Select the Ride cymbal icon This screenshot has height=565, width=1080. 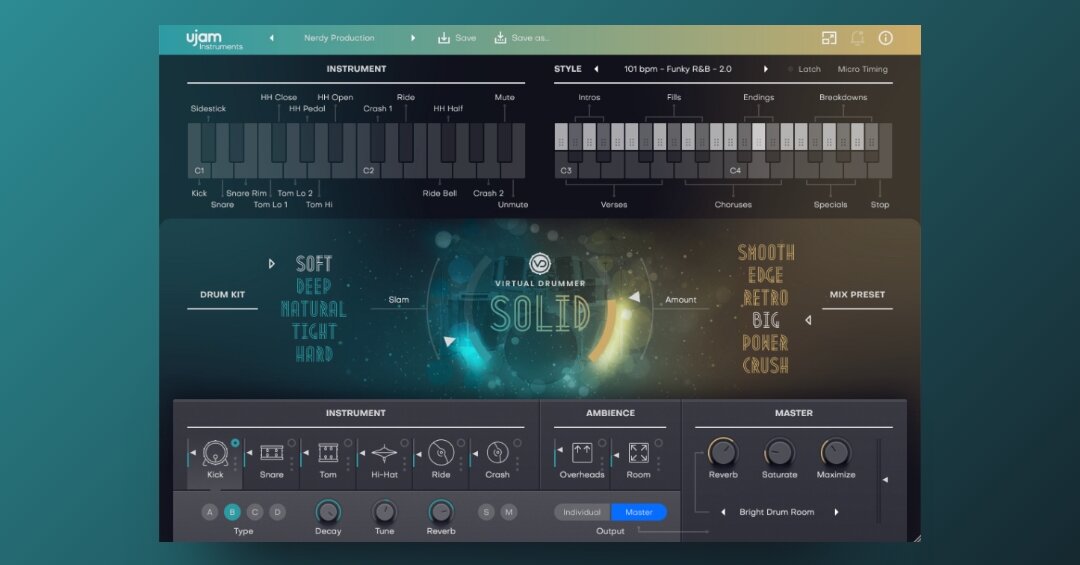[x=441, y=453]
